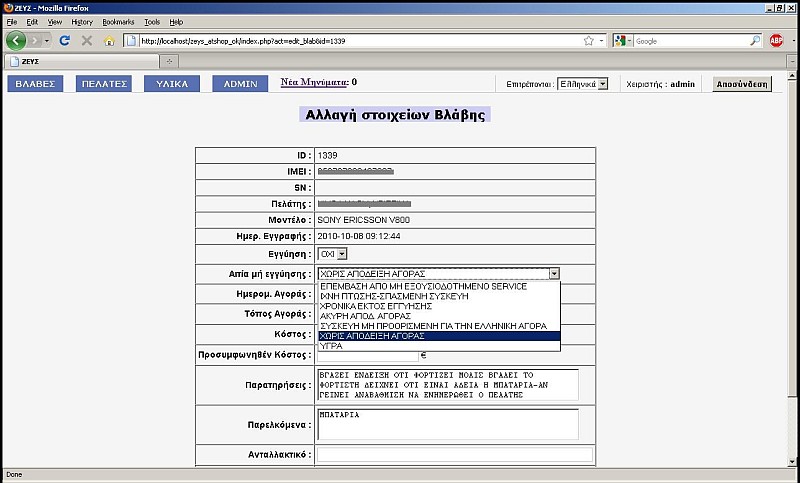Click the Παρατηρήσεις notes textarea
Viewport: 800px width, 483px height.
click(x=448, y=385)
